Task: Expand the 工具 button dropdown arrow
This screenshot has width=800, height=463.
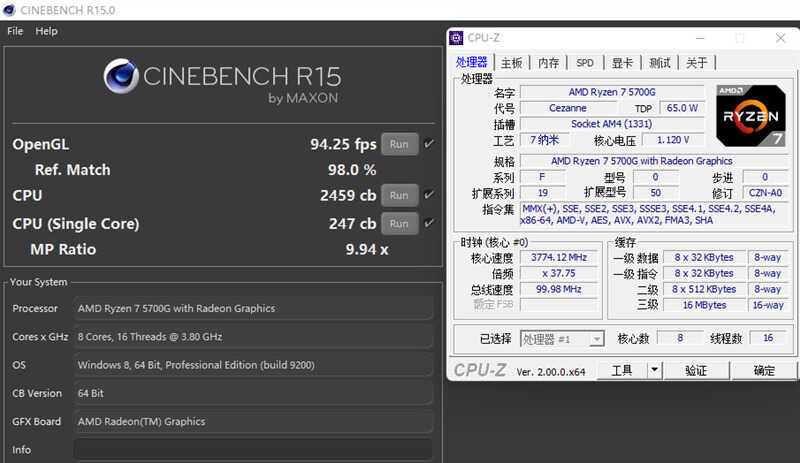Action: pyautogui.click(x=654, y=370)
